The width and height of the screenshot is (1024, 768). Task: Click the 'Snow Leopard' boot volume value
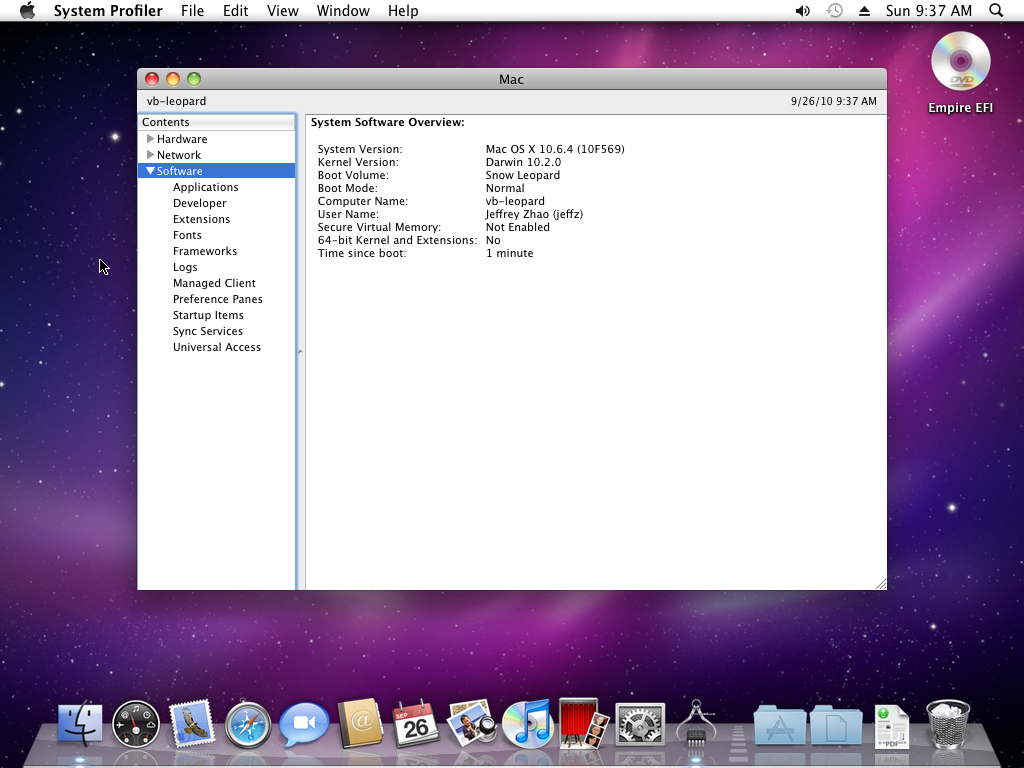522,175
